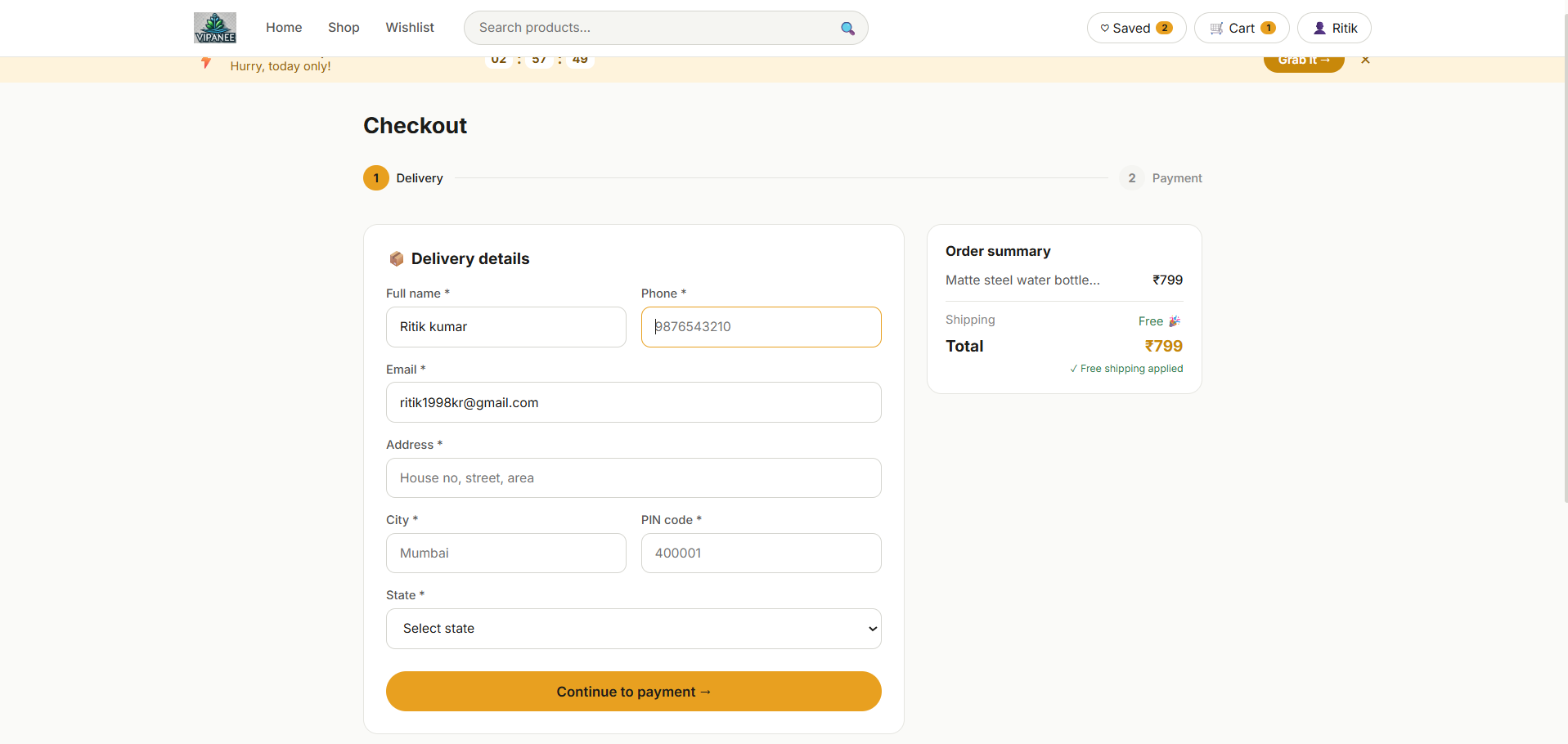Open the Cart with shopping cart icon

pos(1242,28)
